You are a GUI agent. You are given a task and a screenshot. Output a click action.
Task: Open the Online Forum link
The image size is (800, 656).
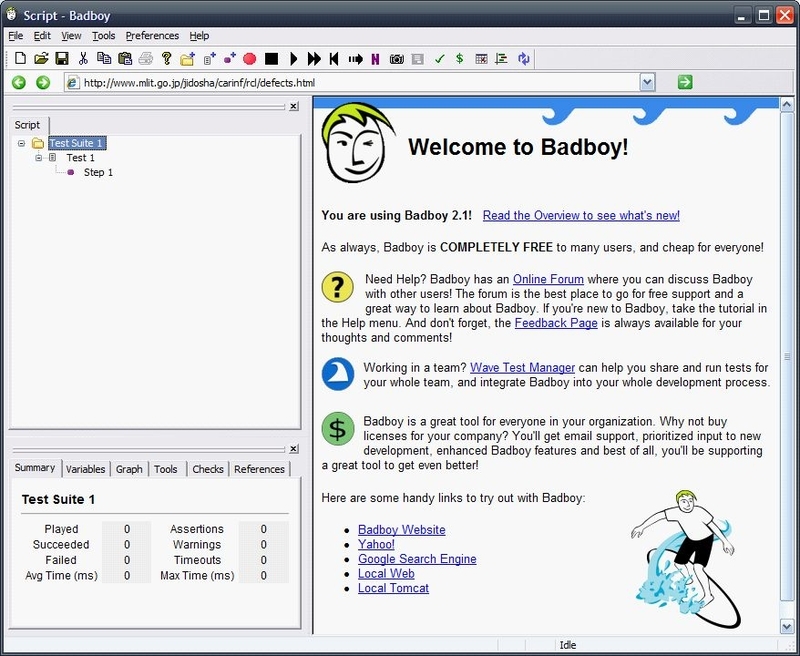click(548, 280)
